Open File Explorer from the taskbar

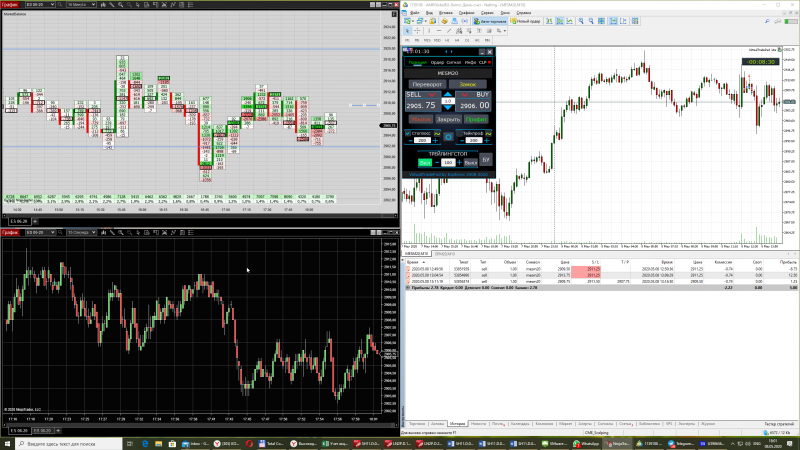159,444
